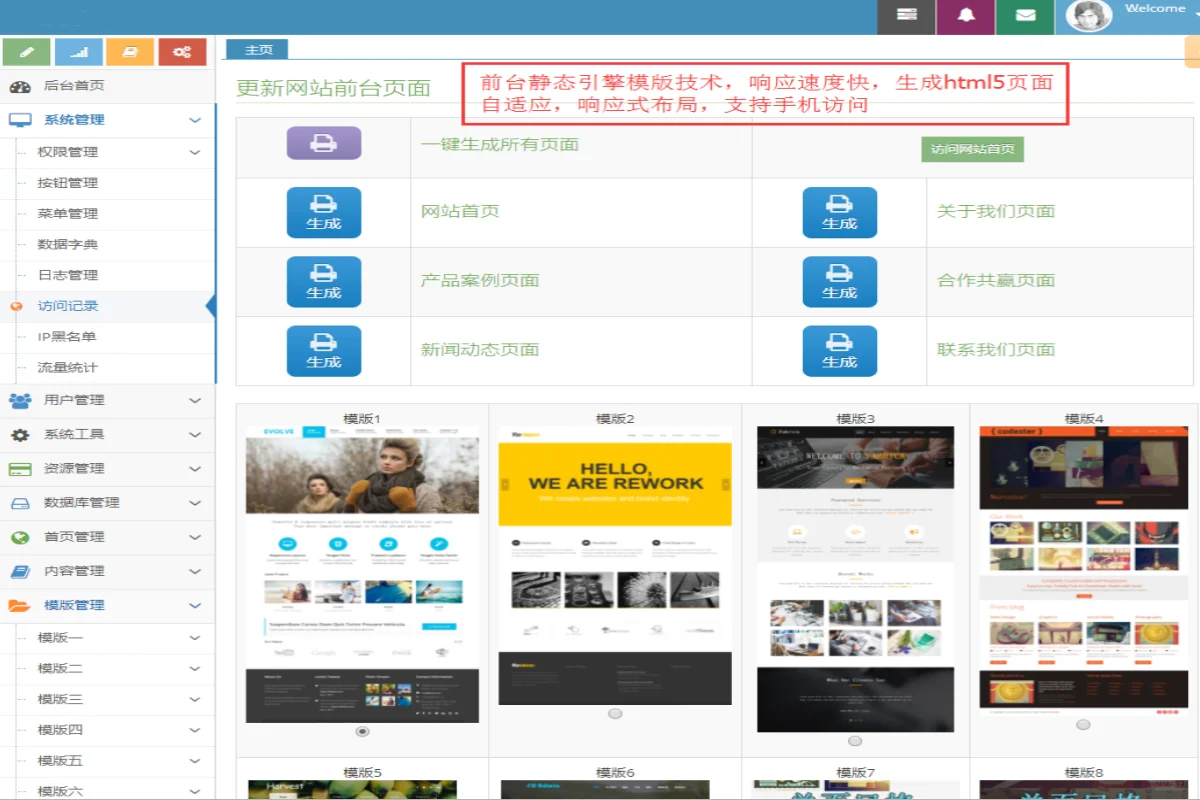Click the blue bar chart icon
The image size is (1200, 800).
[79, 52]
